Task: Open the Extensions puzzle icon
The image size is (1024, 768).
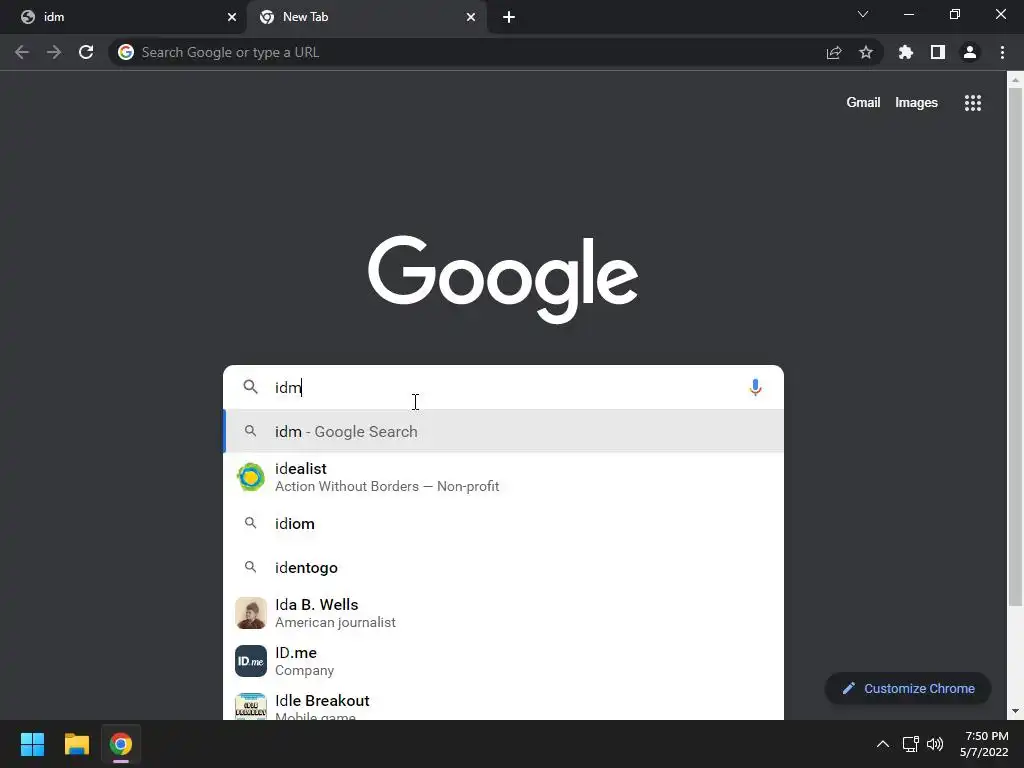Action: tap(906, 52)
